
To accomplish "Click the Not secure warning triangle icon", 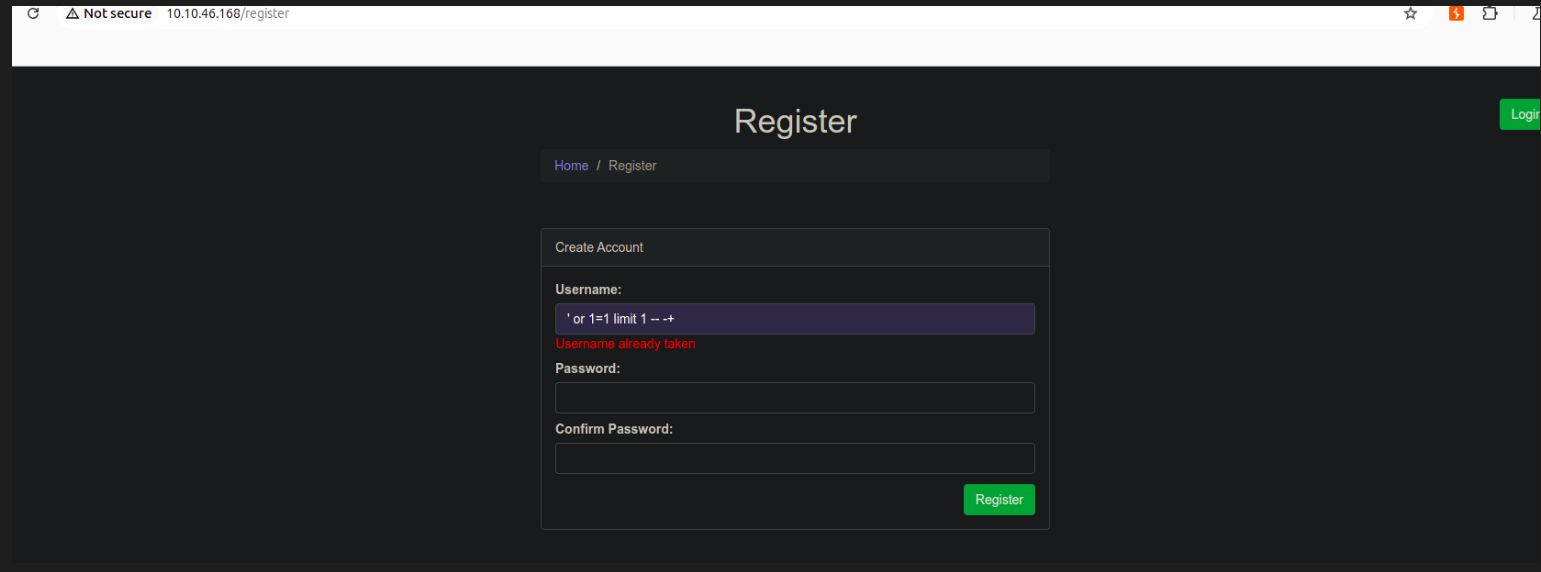I will coord(72,14).
